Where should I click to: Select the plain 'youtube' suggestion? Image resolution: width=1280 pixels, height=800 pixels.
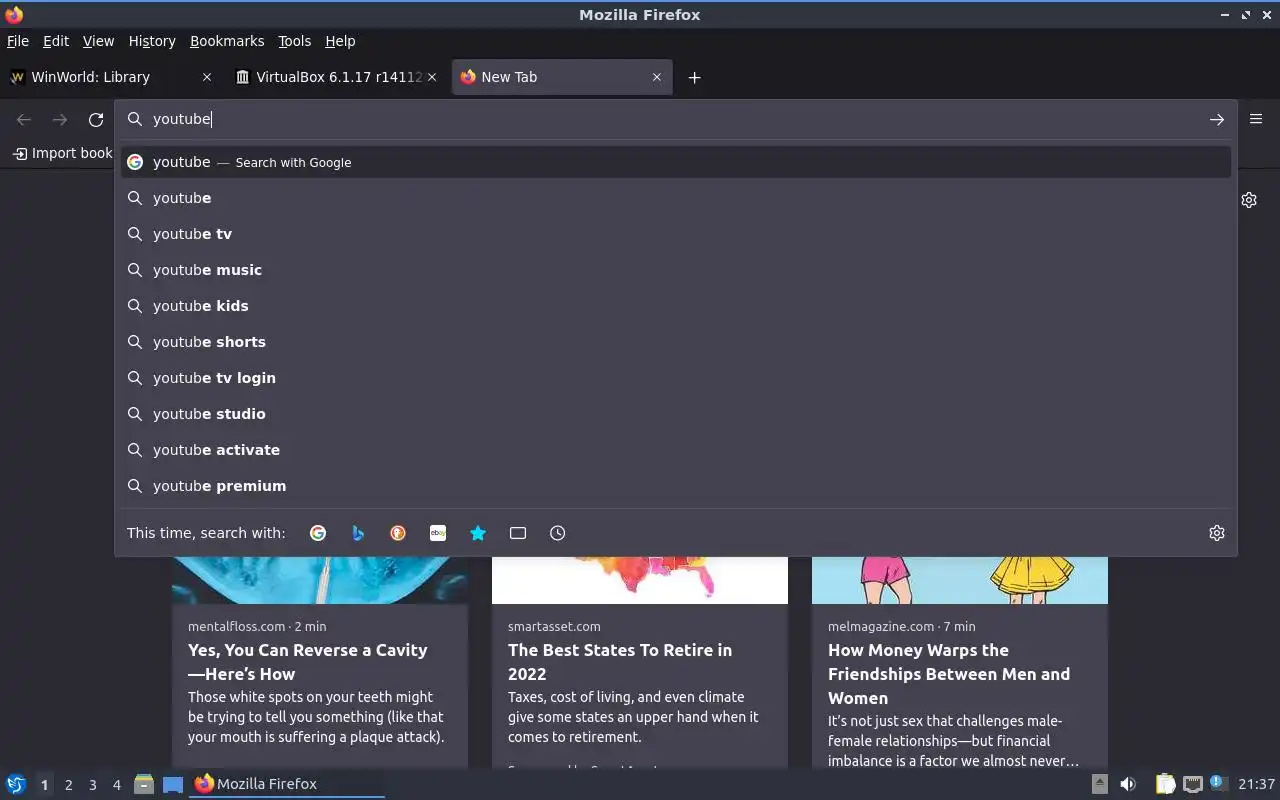[676, 198]
